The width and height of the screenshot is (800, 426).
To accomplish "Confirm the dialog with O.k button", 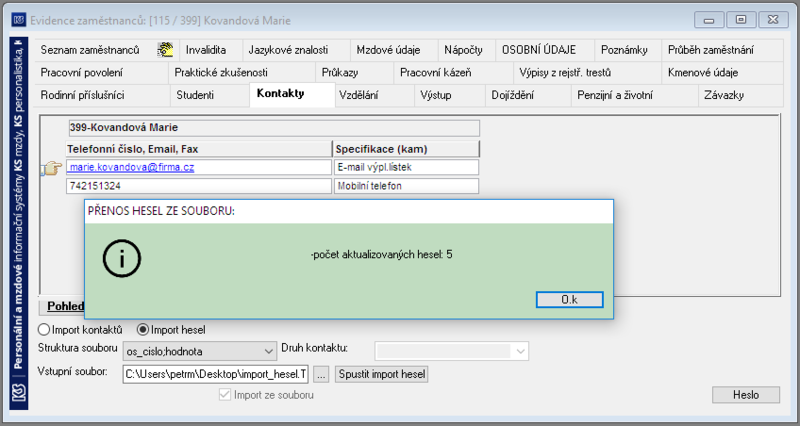I will coord(569,299).
